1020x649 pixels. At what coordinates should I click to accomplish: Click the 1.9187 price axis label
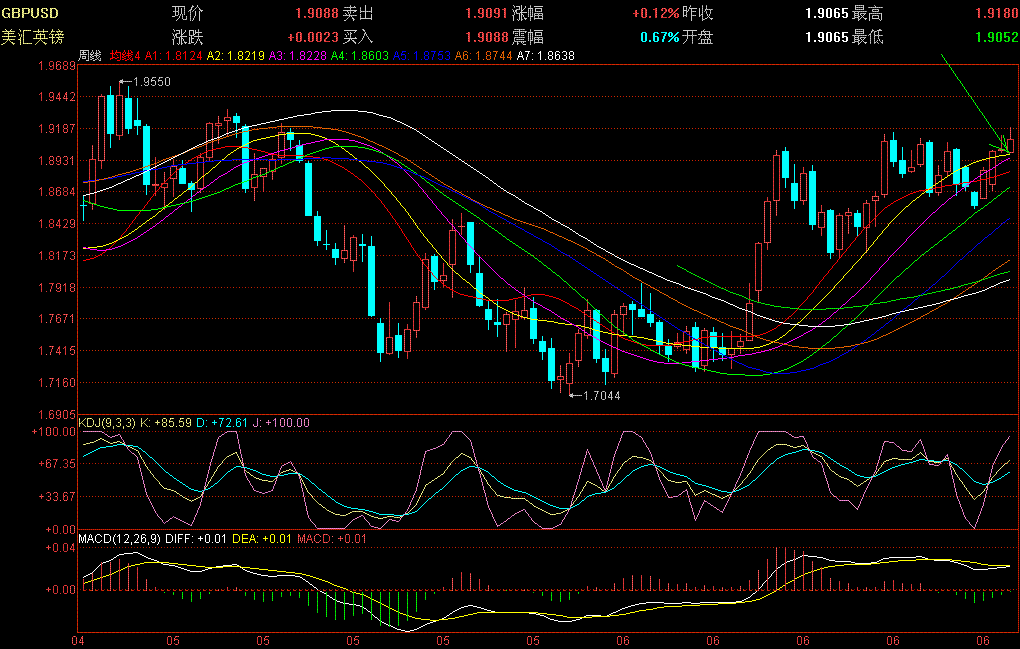coord(57,129)
